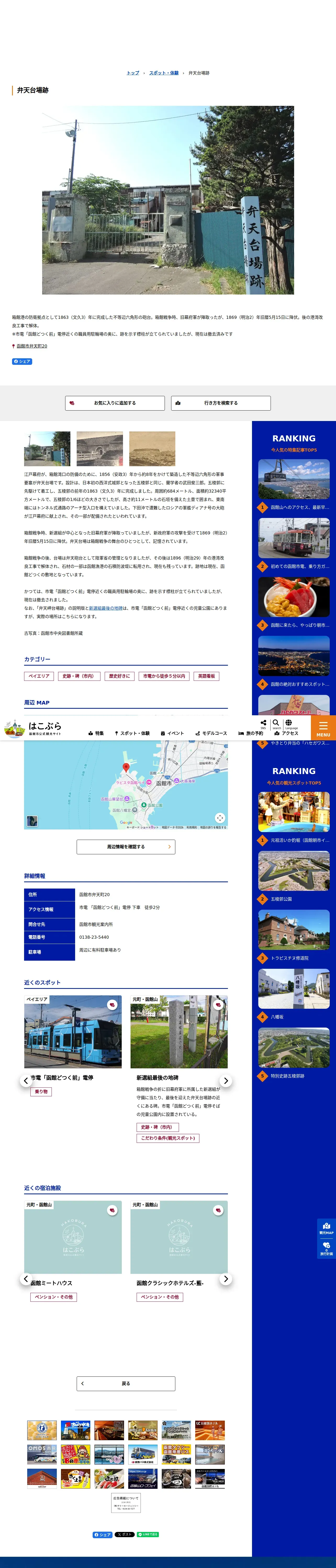Screen dimensions: 336x1568
Task: Open the 函館市弁天町20 address link
Action: pos(32,346)
